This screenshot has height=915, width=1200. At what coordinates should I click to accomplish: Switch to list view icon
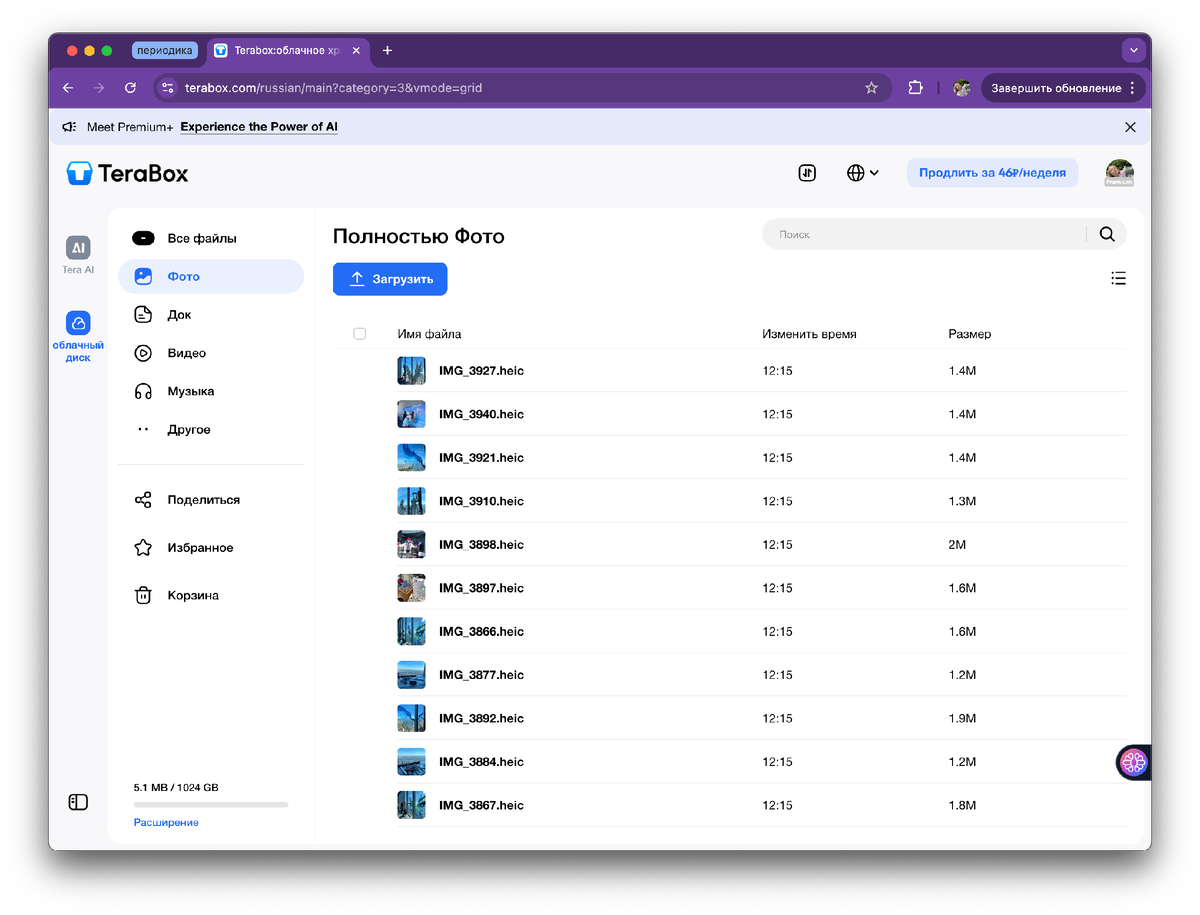[x=1118, y=278]
